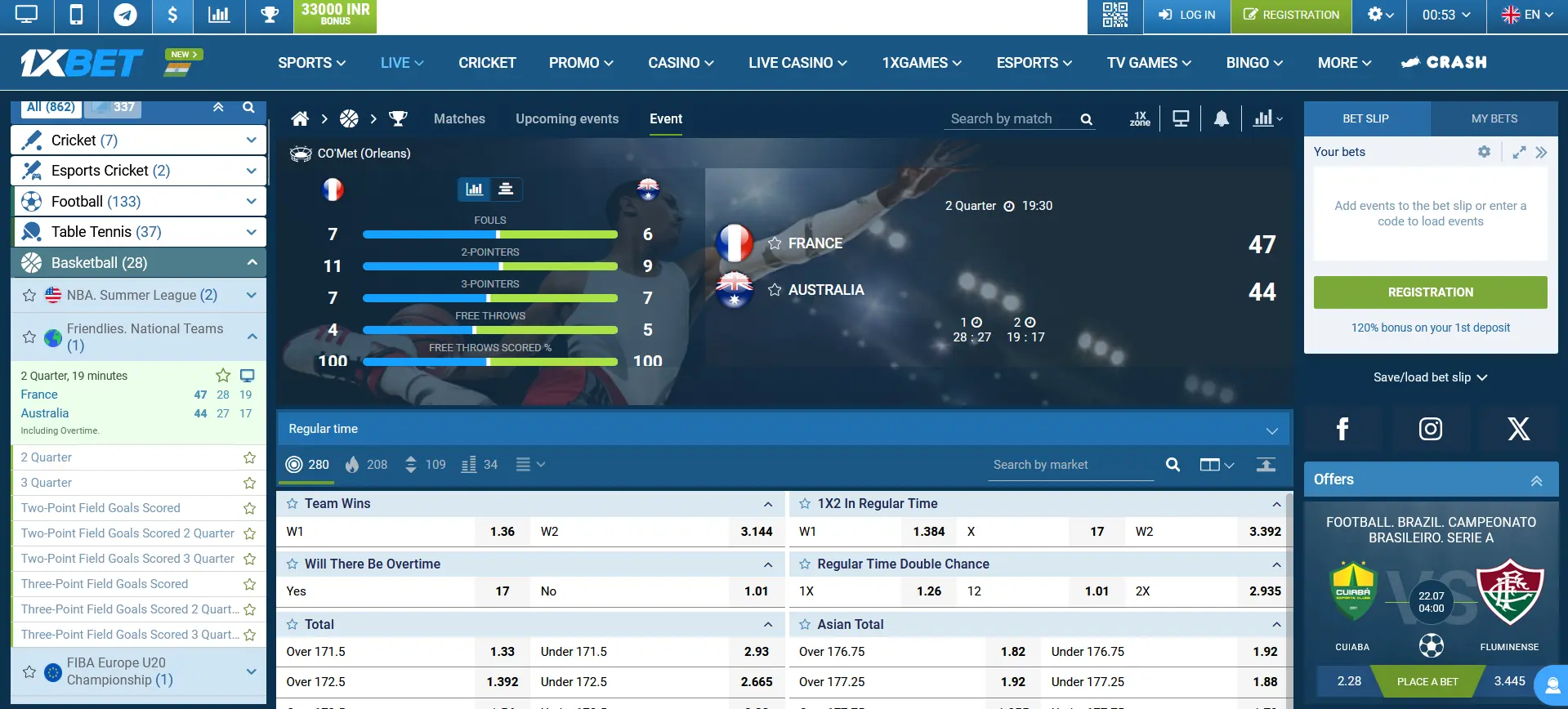The height and width of the screenshot is (709, 1568).
Task: Click the notification bell icon
Action: (x=1222, y=119)
